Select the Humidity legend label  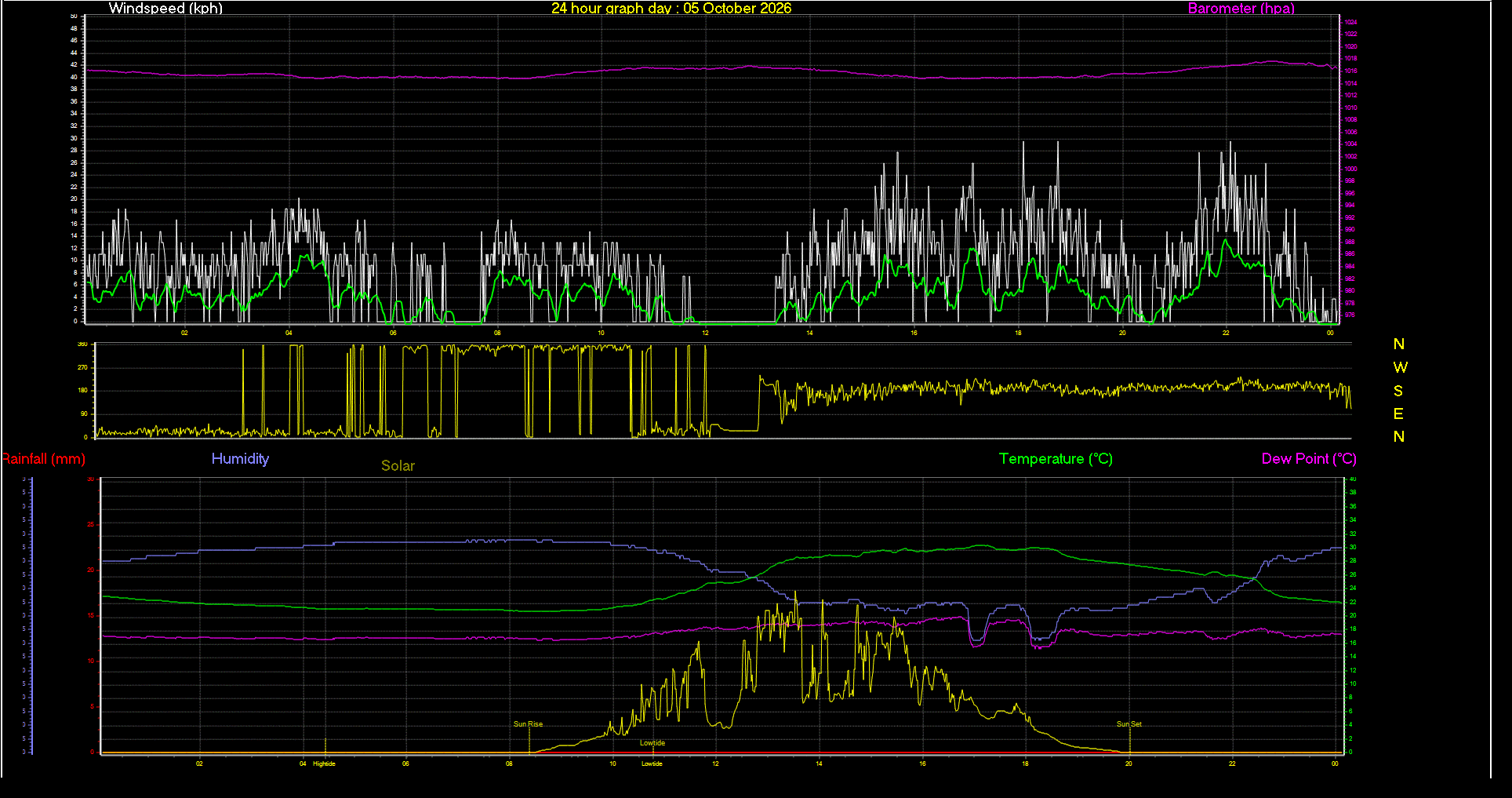coord(240,459)
